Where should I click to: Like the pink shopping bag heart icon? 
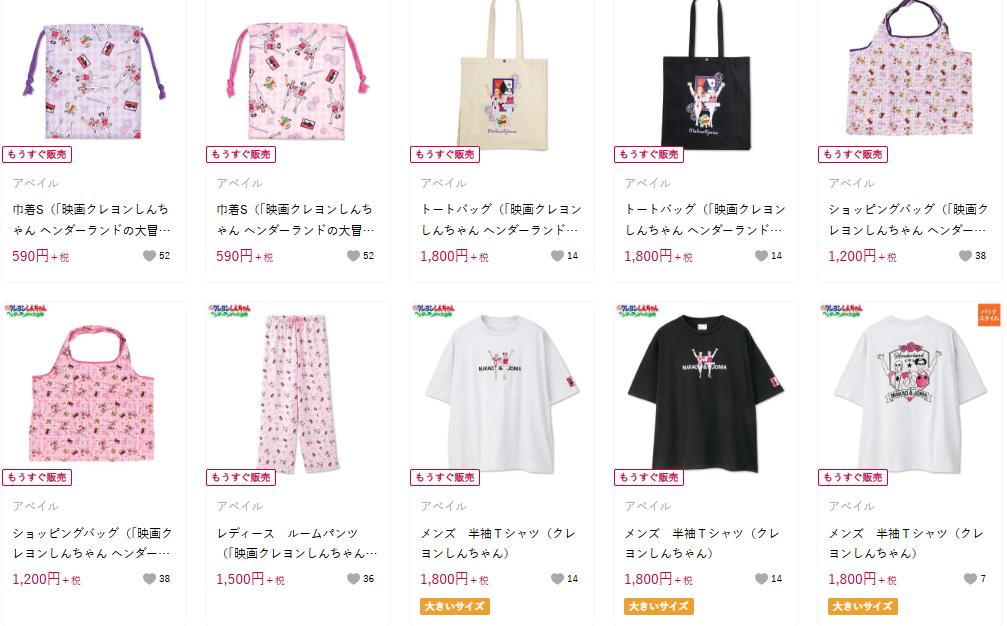[x=149, y=578]
